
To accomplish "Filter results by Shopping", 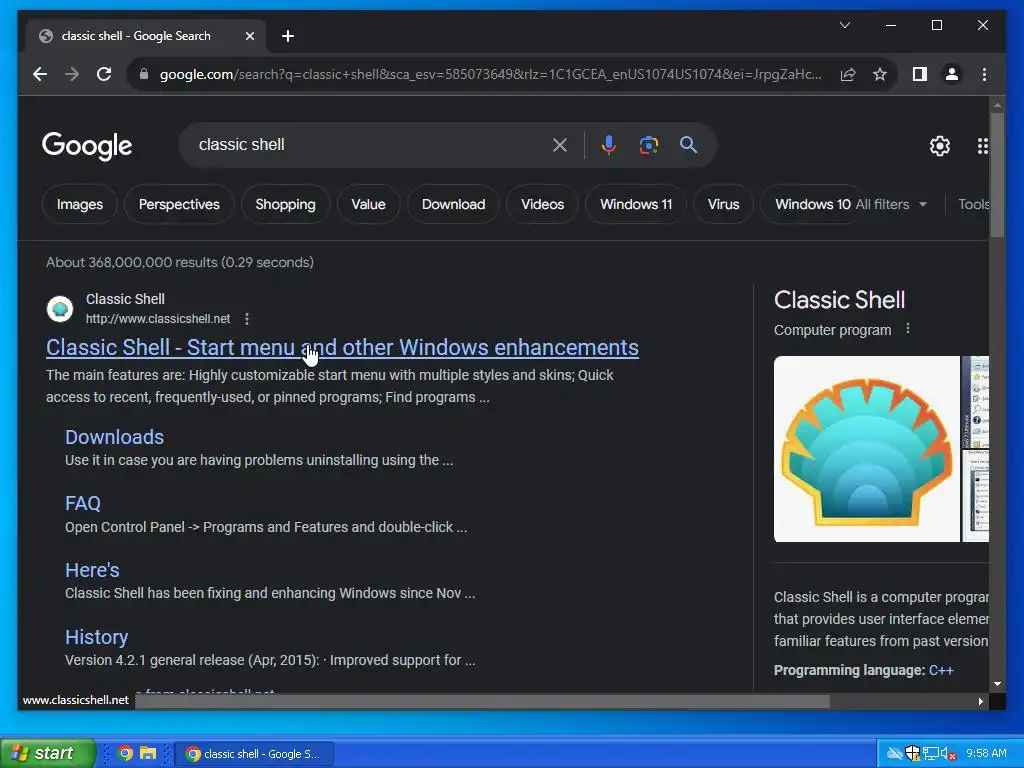I will (285, 204).
